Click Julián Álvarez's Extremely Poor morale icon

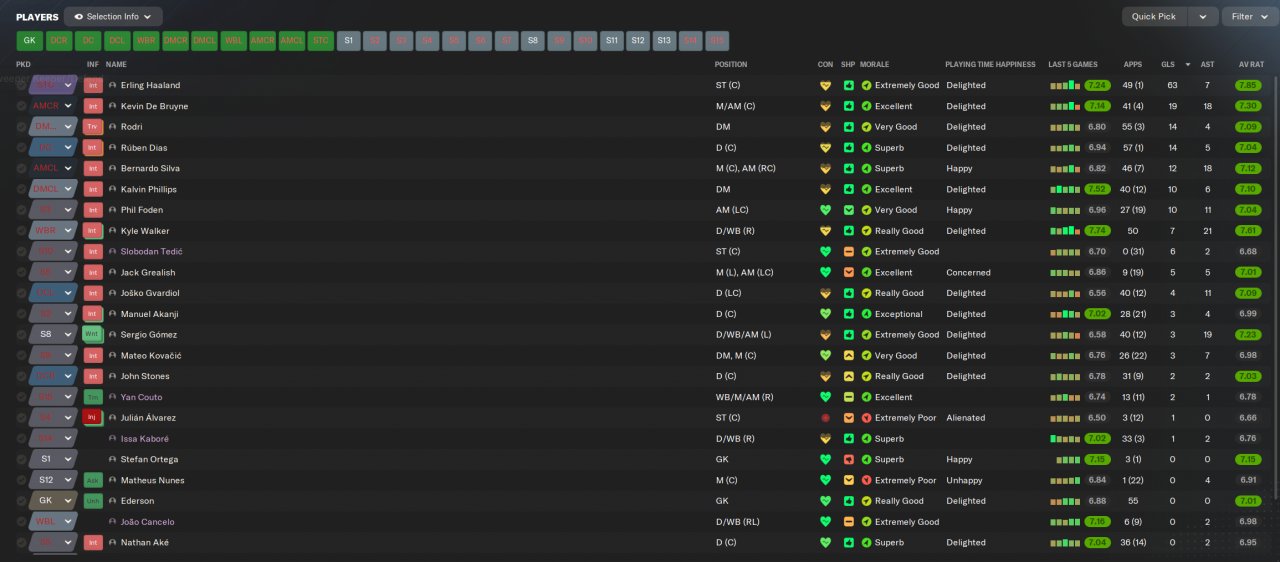click(x=866, y=418)
